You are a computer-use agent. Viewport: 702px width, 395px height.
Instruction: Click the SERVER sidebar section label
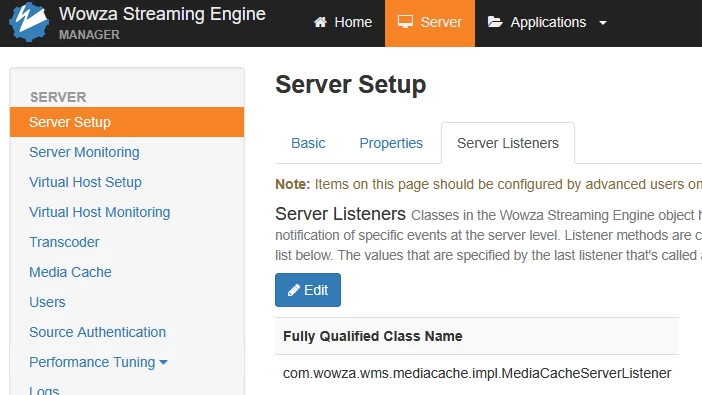[x=58, y=97]
